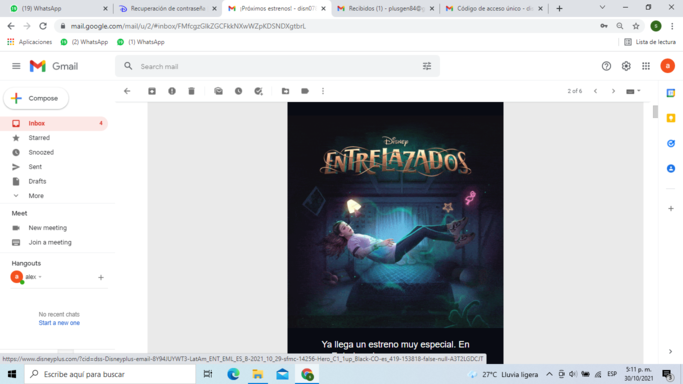683x384 pixels.
Task: Get add-ons plus icon
Action: point(671,209)
